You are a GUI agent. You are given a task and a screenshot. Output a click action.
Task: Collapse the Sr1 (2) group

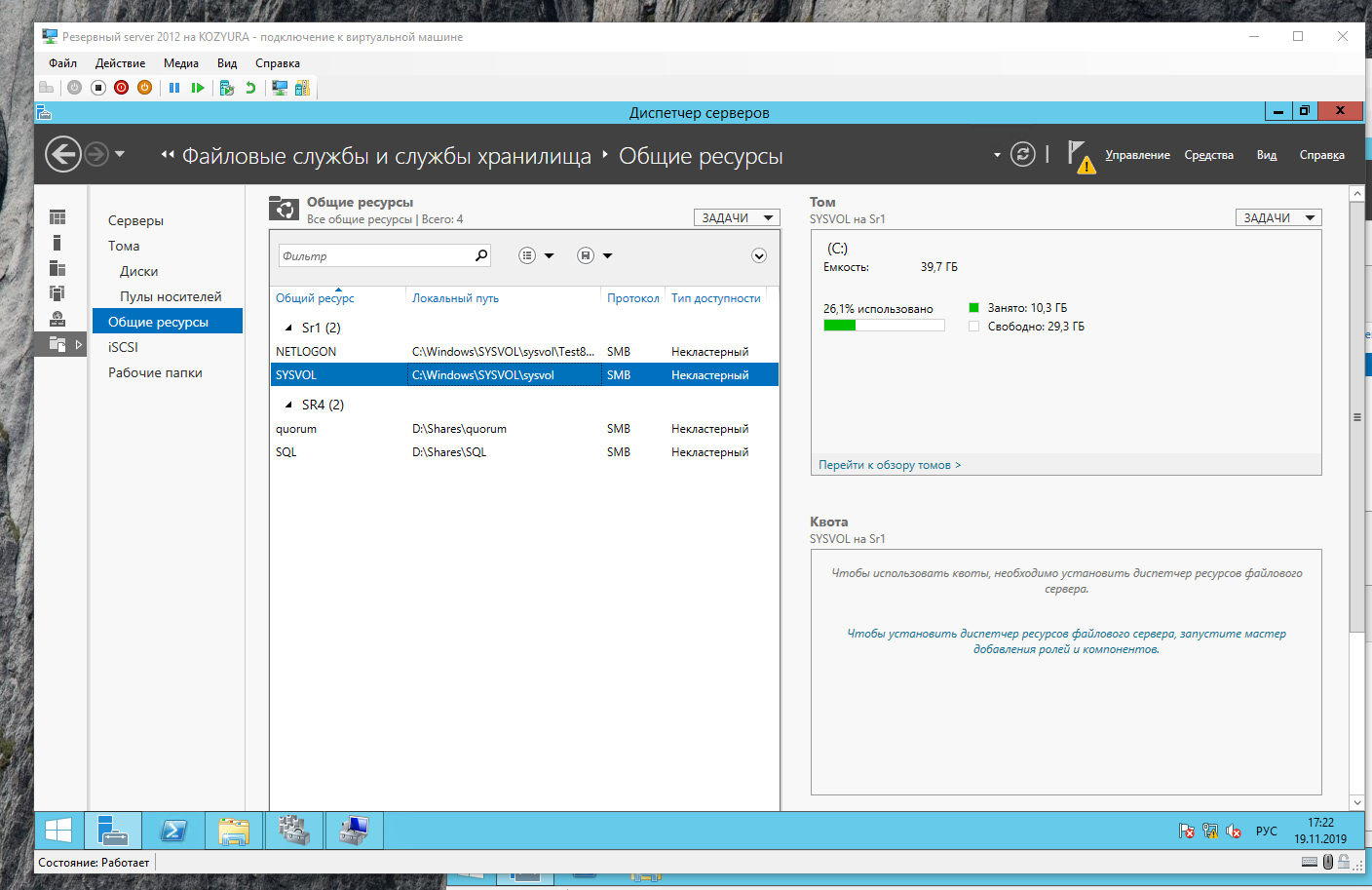pyautogui.click(x=288, y=328)
